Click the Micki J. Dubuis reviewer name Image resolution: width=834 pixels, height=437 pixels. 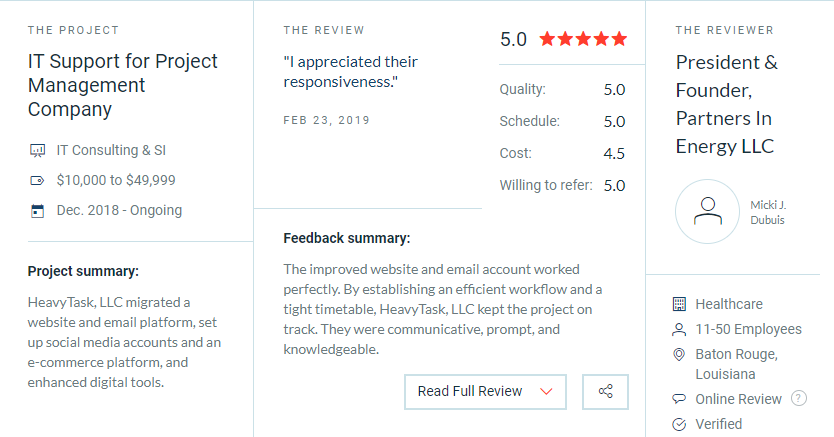(x=768, y=213)
